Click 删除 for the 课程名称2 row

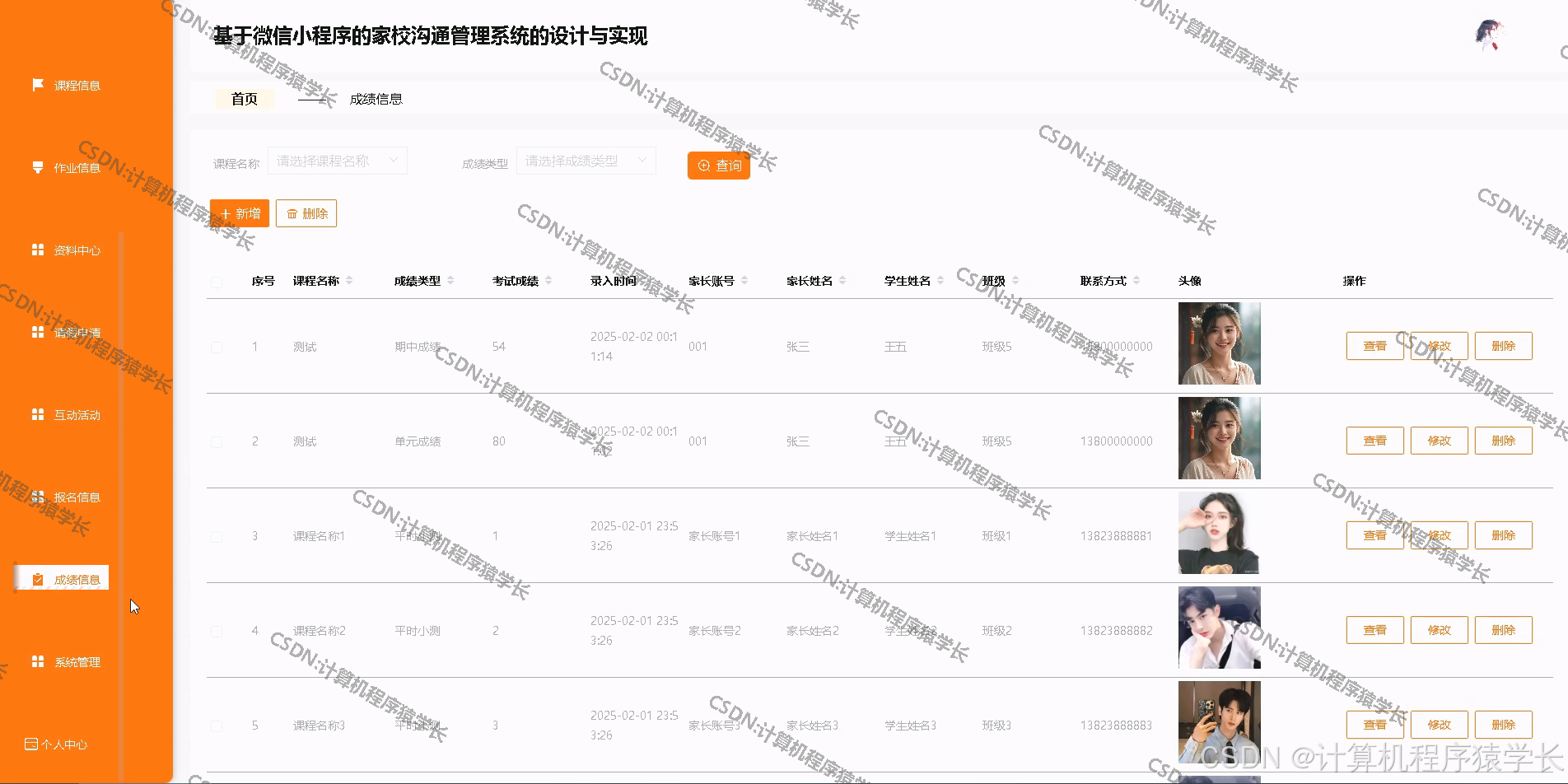1504,630
